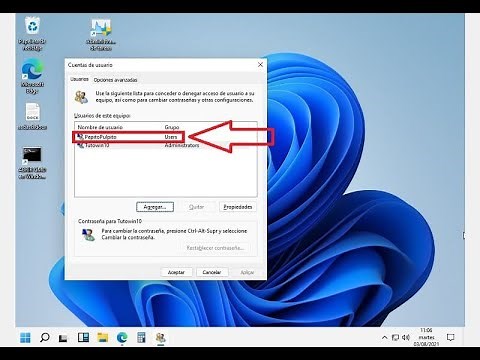Screen dimensions: 480x360
Task: Click the Quitar button
Action: (196, 207)
